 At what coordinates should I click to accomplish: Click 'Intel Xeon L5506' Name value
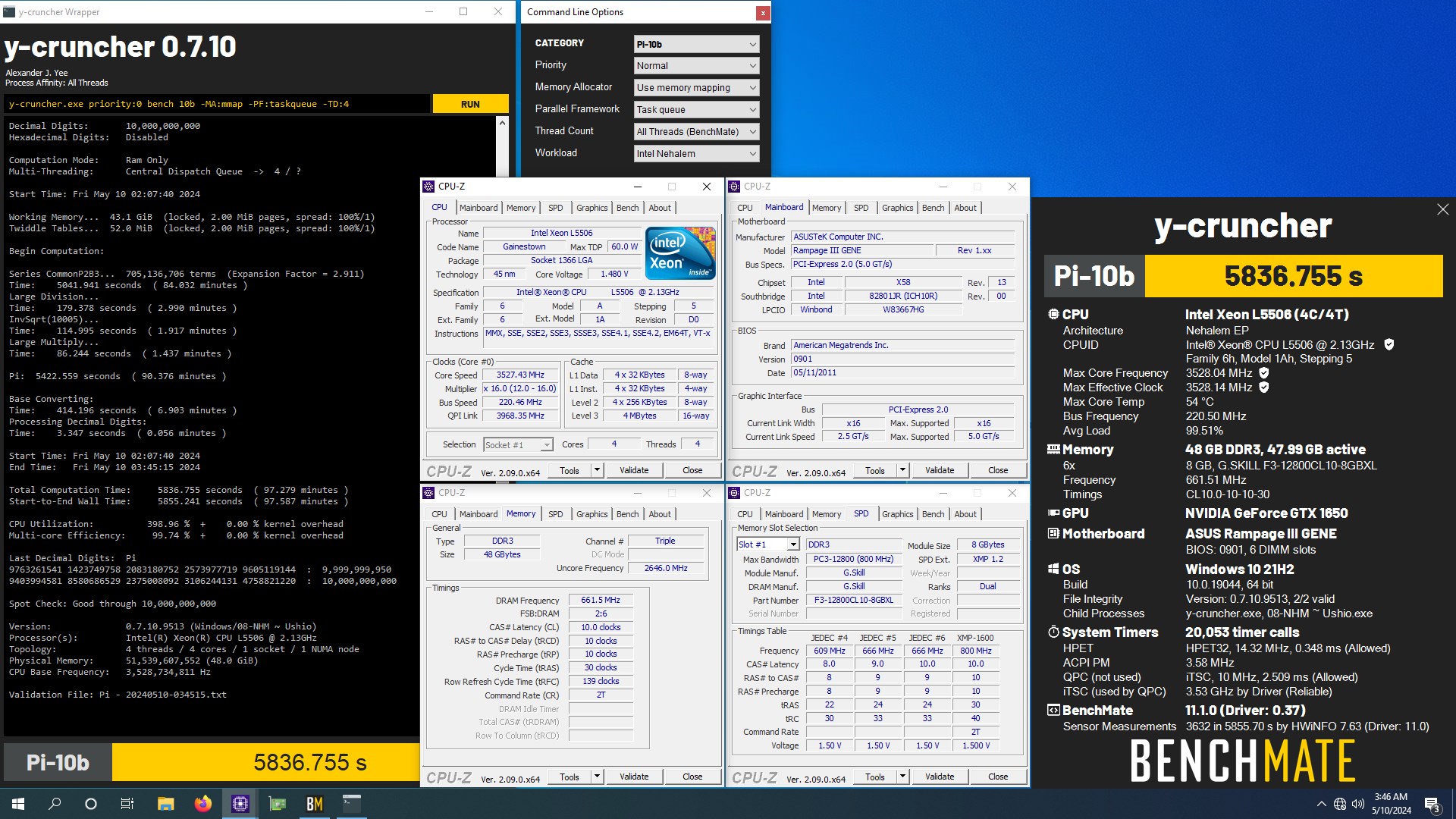pyautogui.click(x=561, y=233)
